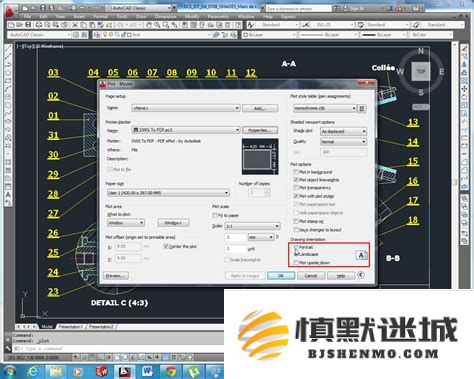Check Save changes to layout option
Viewport: 474px width, 379px height.
(x=296, y=230)
